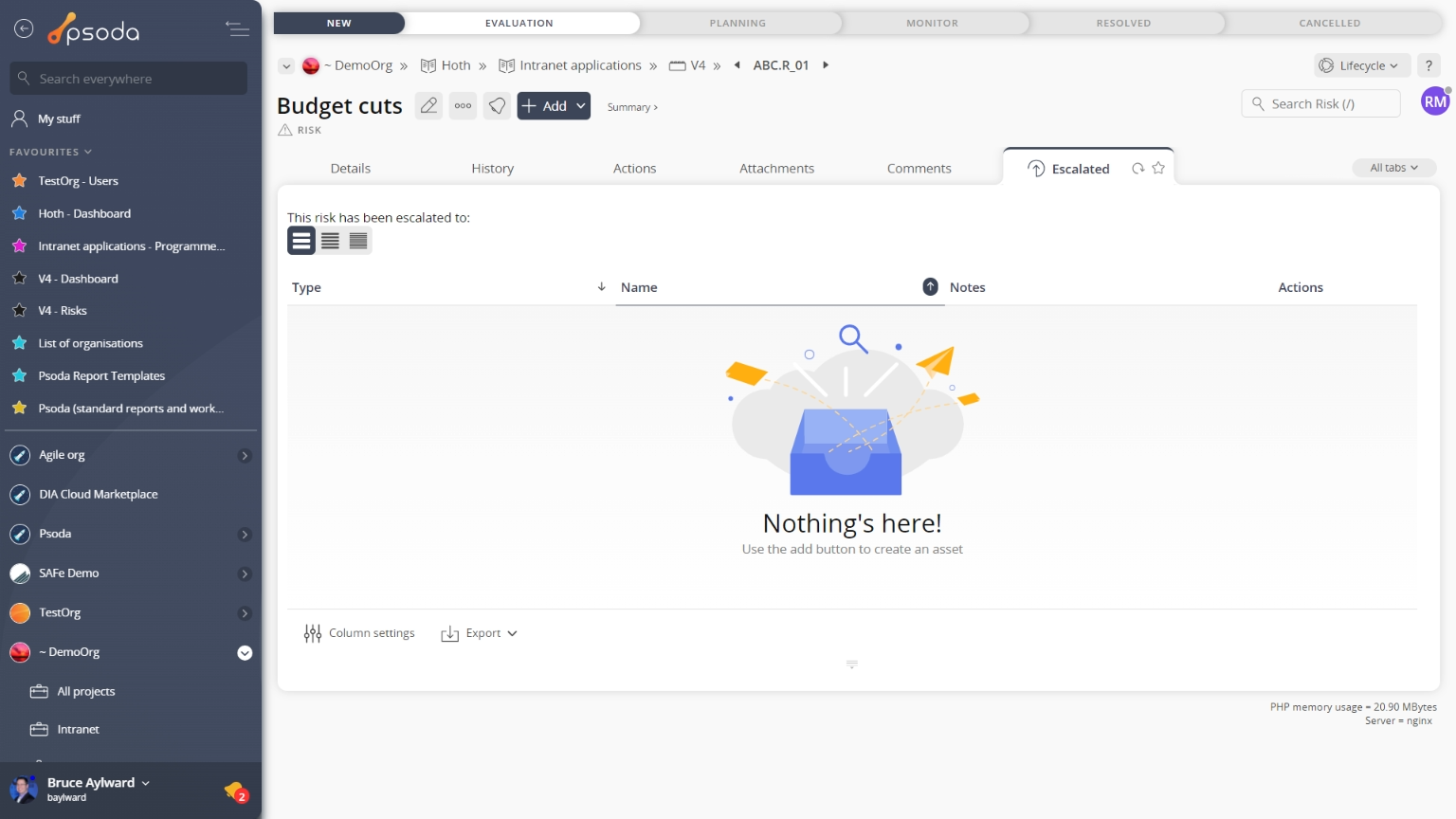Refresh the Escalated tab with the reload icon
Viewport: 1456px width, 819px height.
pos(1137,169)
